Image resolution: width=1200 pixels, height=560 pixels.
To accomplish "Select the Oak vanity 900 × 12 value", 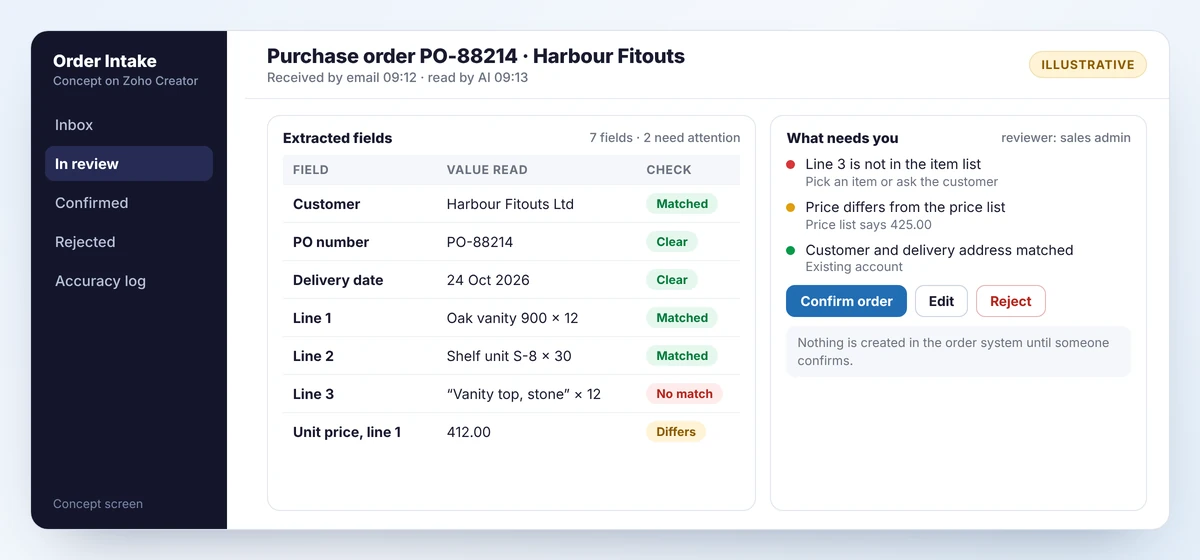I will point(512,318).
